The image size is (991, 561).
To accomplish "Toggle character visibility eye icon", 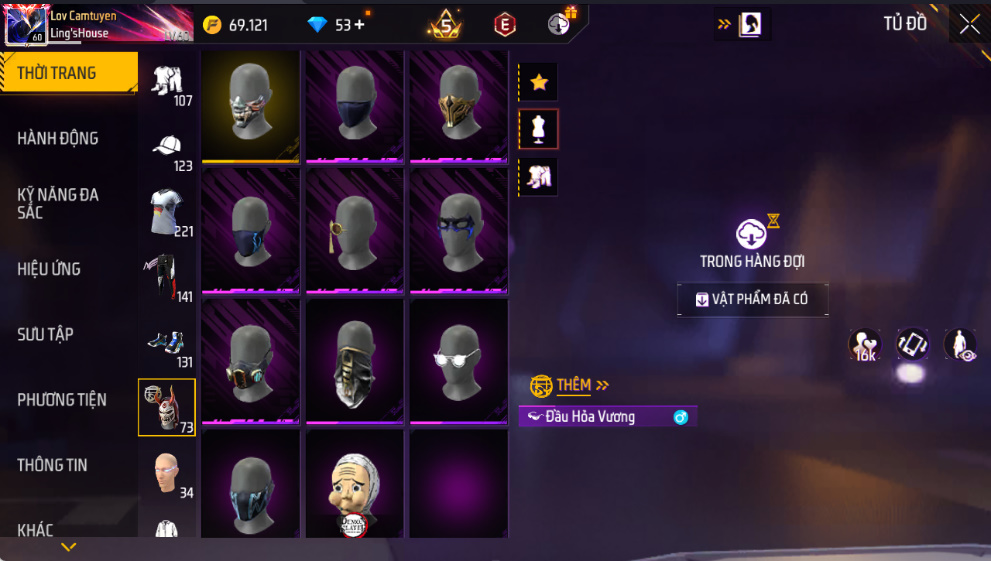I will coord(960,345).
